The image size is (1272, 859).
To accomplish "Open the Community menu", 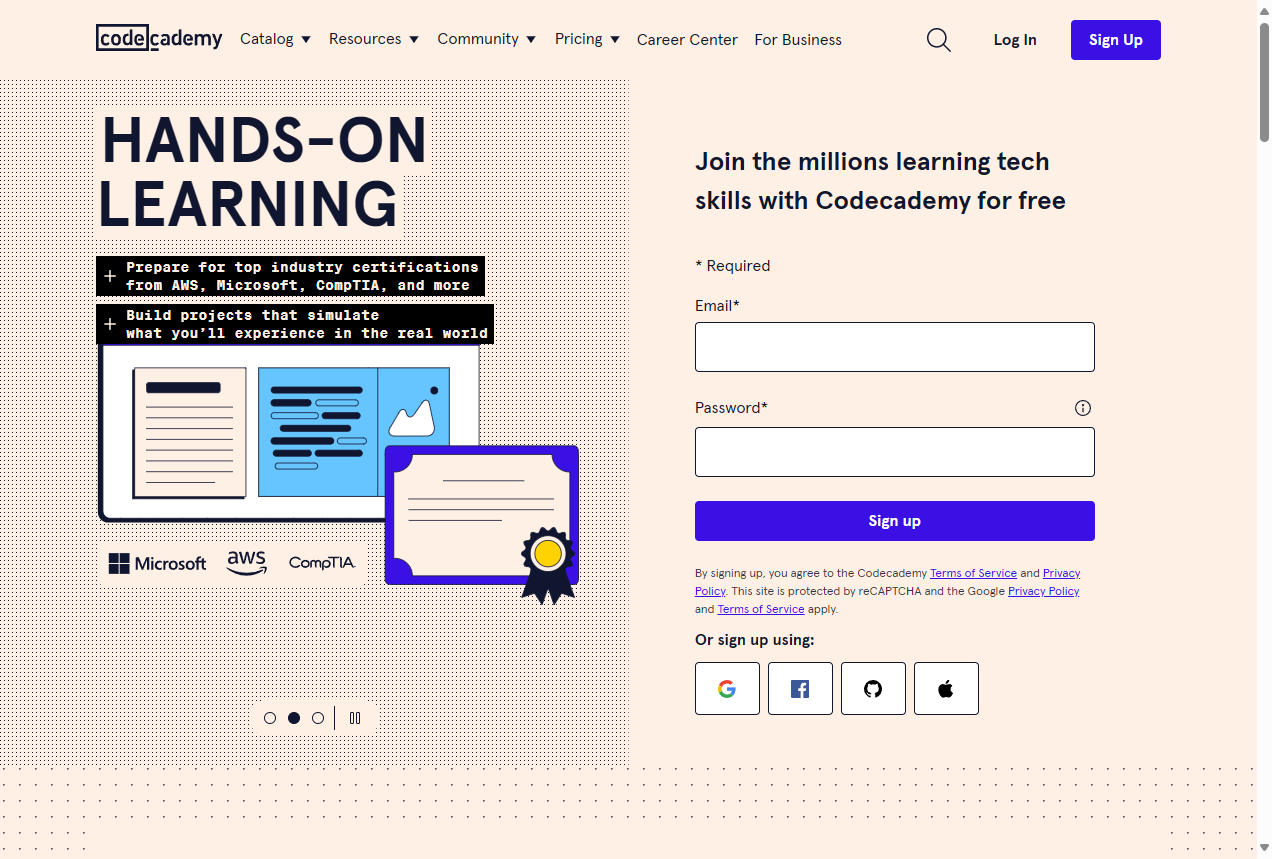I will [x=486, y=39].
